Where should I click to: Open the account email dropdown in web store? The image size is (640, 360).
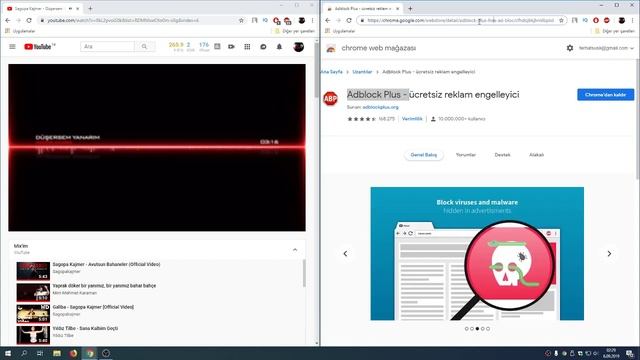(x=606, y=48)
